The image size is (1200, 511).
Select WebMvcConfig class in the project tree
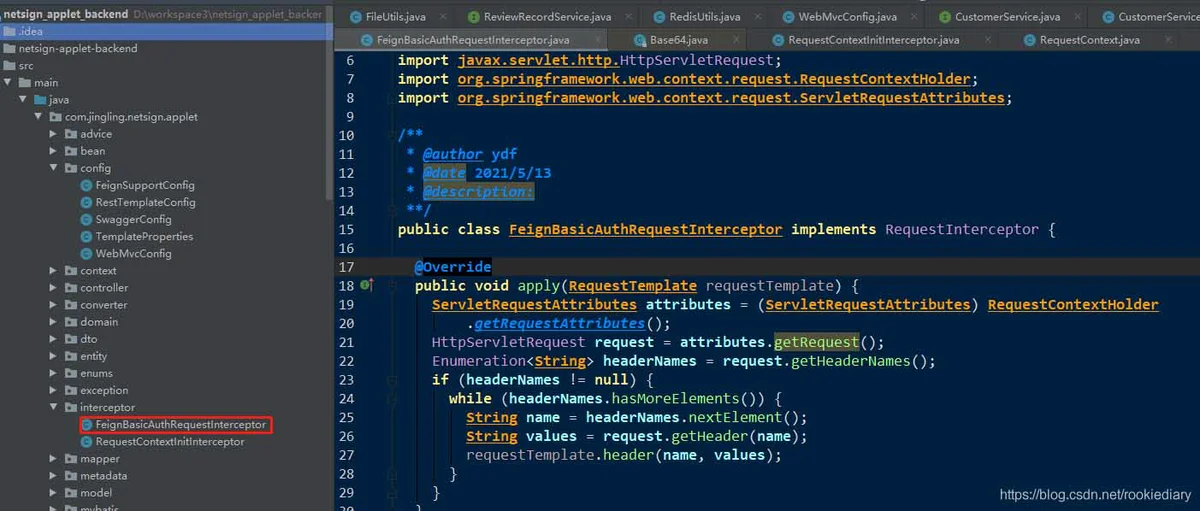(x=133, y=254)
